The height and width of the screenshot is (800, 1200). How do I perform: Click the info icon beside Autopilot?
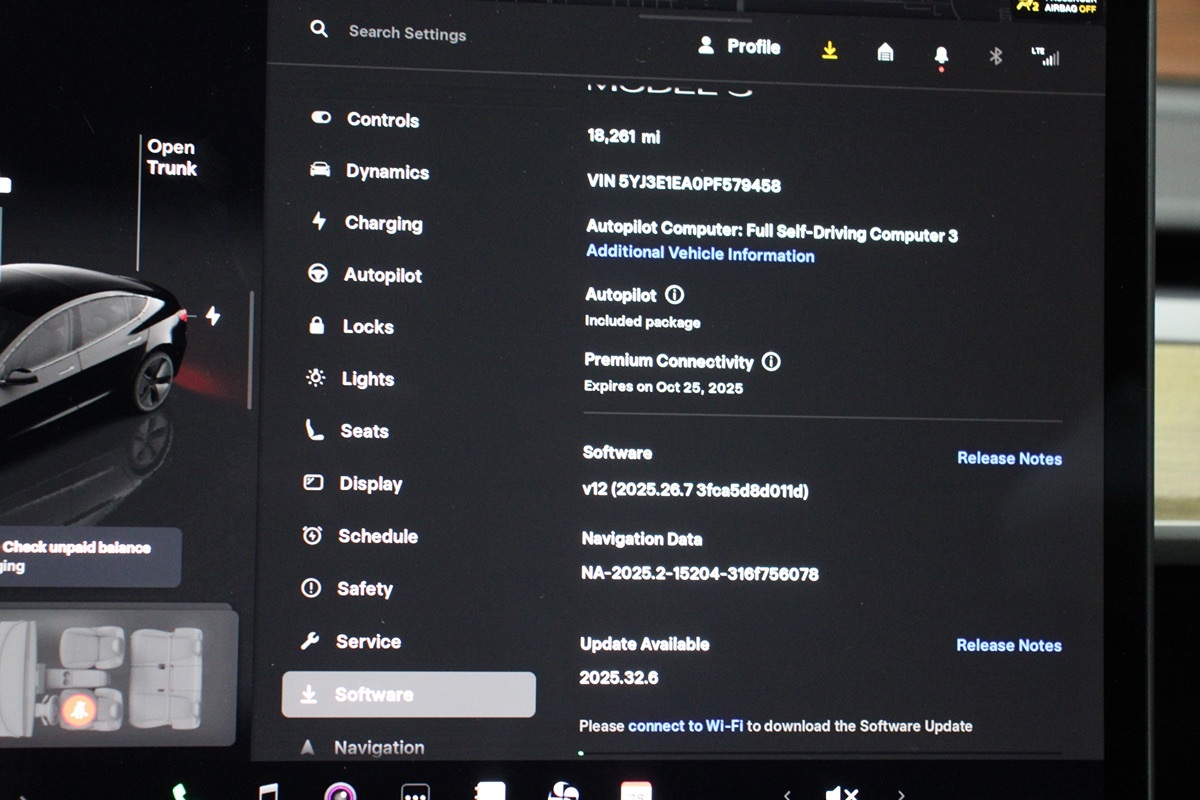pyautogui.click(x=675, y=295)
